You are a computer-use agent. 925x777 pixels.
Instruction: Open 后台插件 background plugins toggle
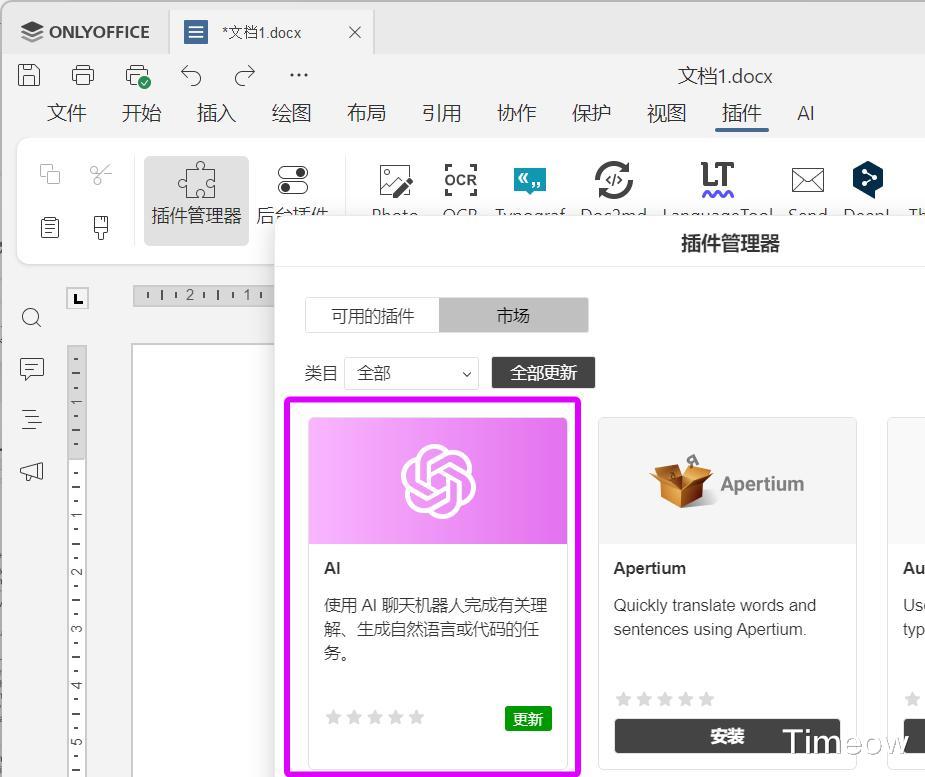click(293, 192)
